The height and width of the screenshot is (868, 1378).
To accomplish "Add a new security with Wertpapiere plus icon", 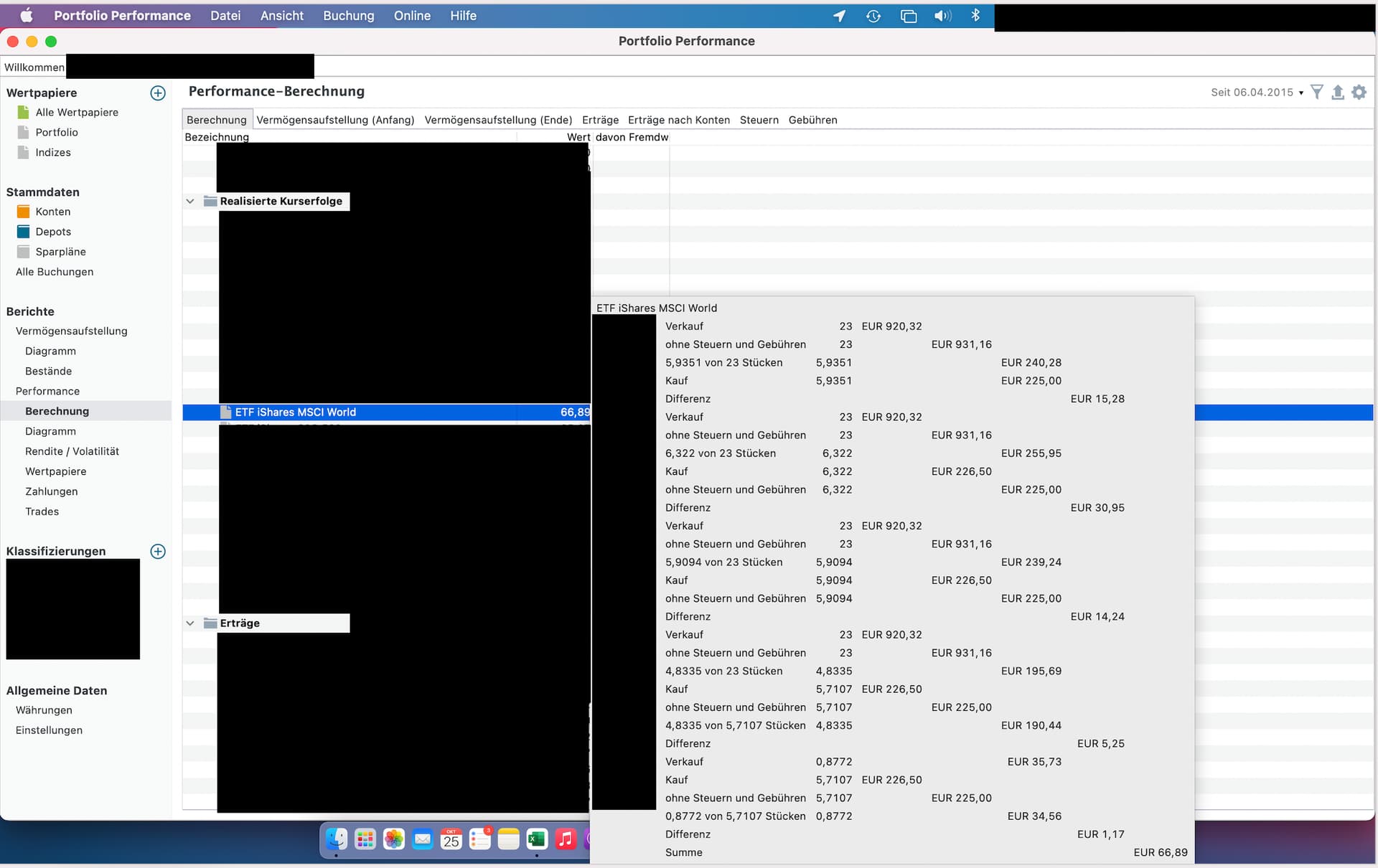I will click(158, 93).
